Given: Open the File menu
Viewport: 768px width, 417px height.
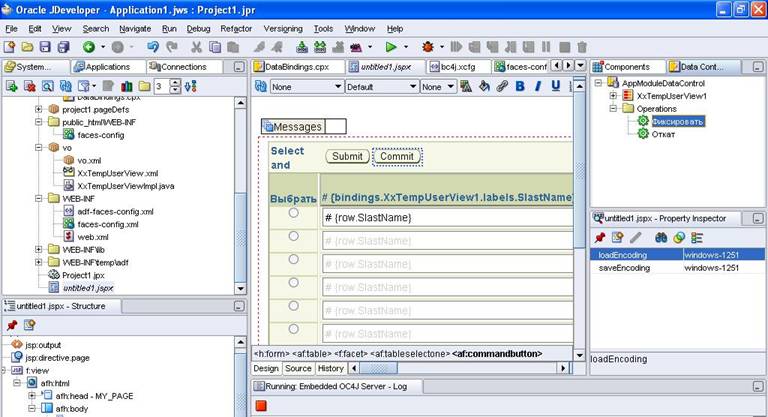Looking at the screenshot, I should click(11, 29).
